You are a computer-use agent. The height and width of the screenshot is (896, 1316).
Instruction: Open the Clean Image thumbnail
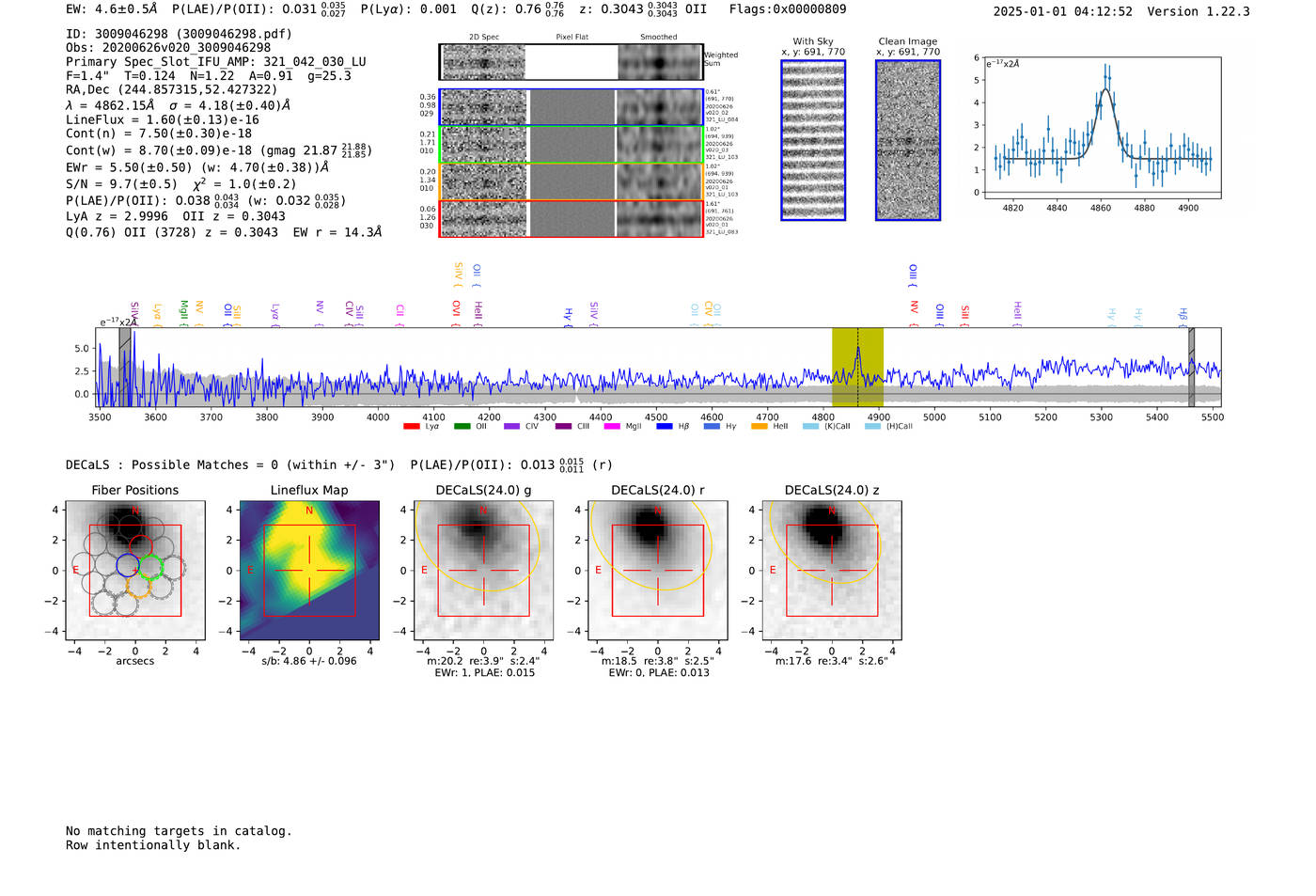pos(908,140)
